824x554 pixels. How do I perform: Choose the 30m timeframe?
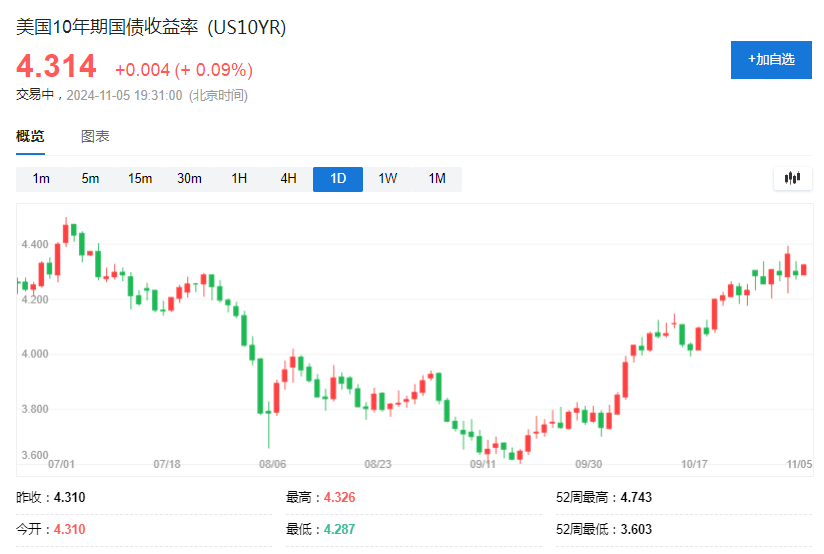coord(189,179)
